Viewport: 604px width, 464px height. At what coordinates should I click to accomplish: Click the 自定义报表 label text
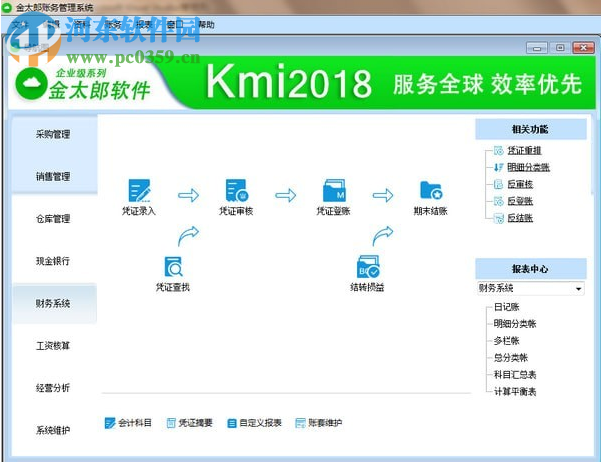(x=261, y=423)
